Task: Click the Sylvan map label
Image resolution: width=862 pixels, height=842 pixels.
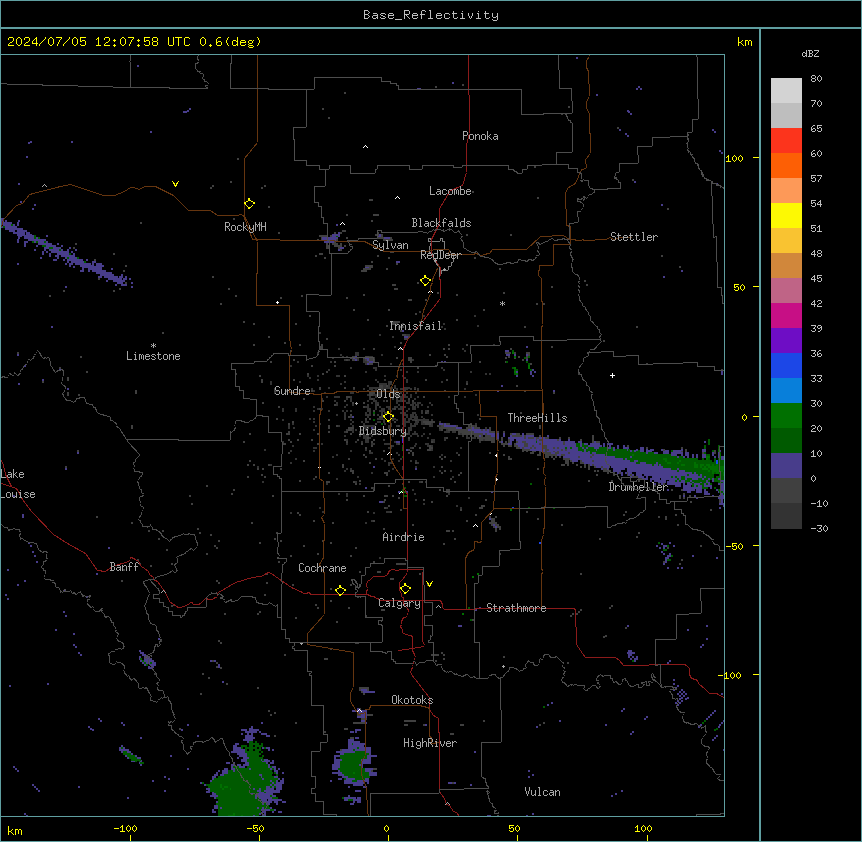Action: tap(390, 245)
